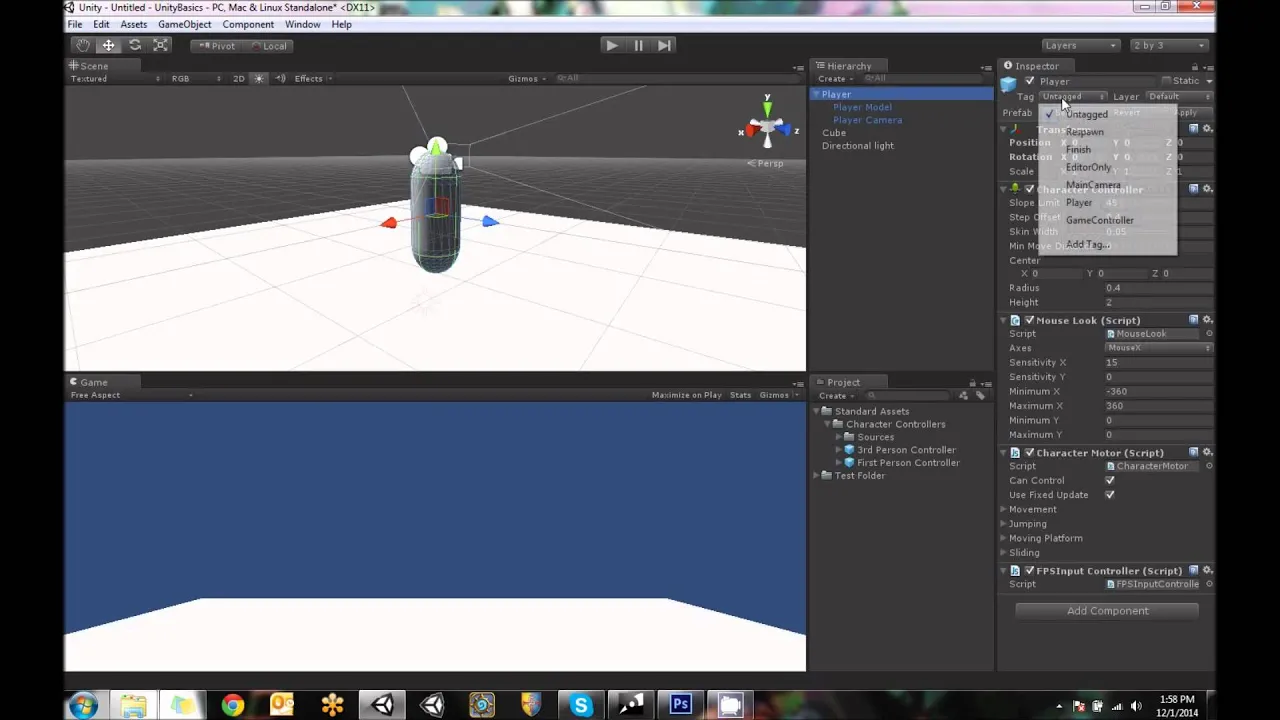Open Transform component gear menu
This screenshot has height=720, width=1280.
pos(1207,129)
